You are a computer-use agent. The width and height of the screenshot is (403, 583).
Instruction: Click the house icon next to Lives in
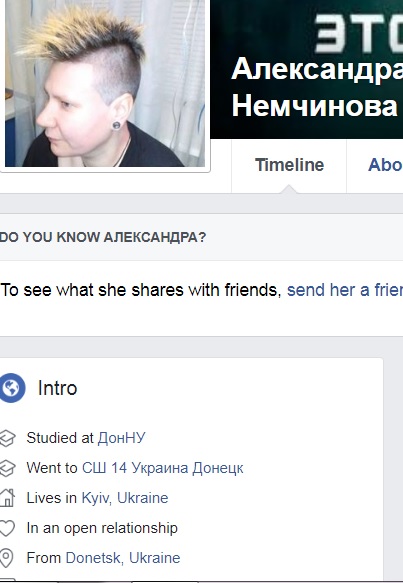7,498
